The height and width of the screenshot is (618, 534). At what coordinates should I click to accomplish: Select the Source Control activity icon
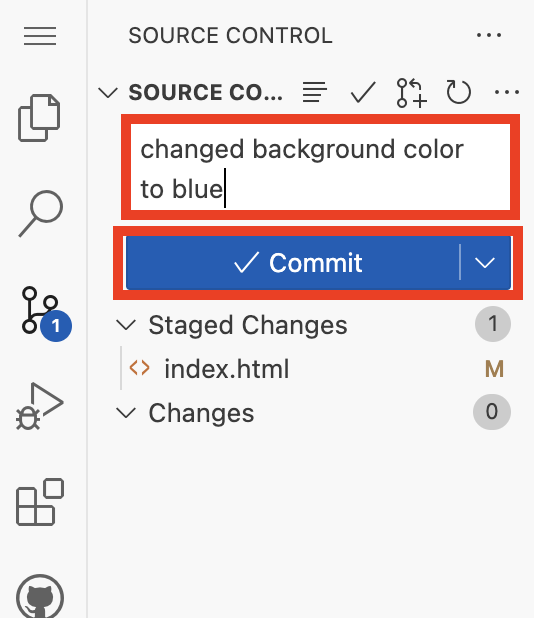tap(44, 313)
